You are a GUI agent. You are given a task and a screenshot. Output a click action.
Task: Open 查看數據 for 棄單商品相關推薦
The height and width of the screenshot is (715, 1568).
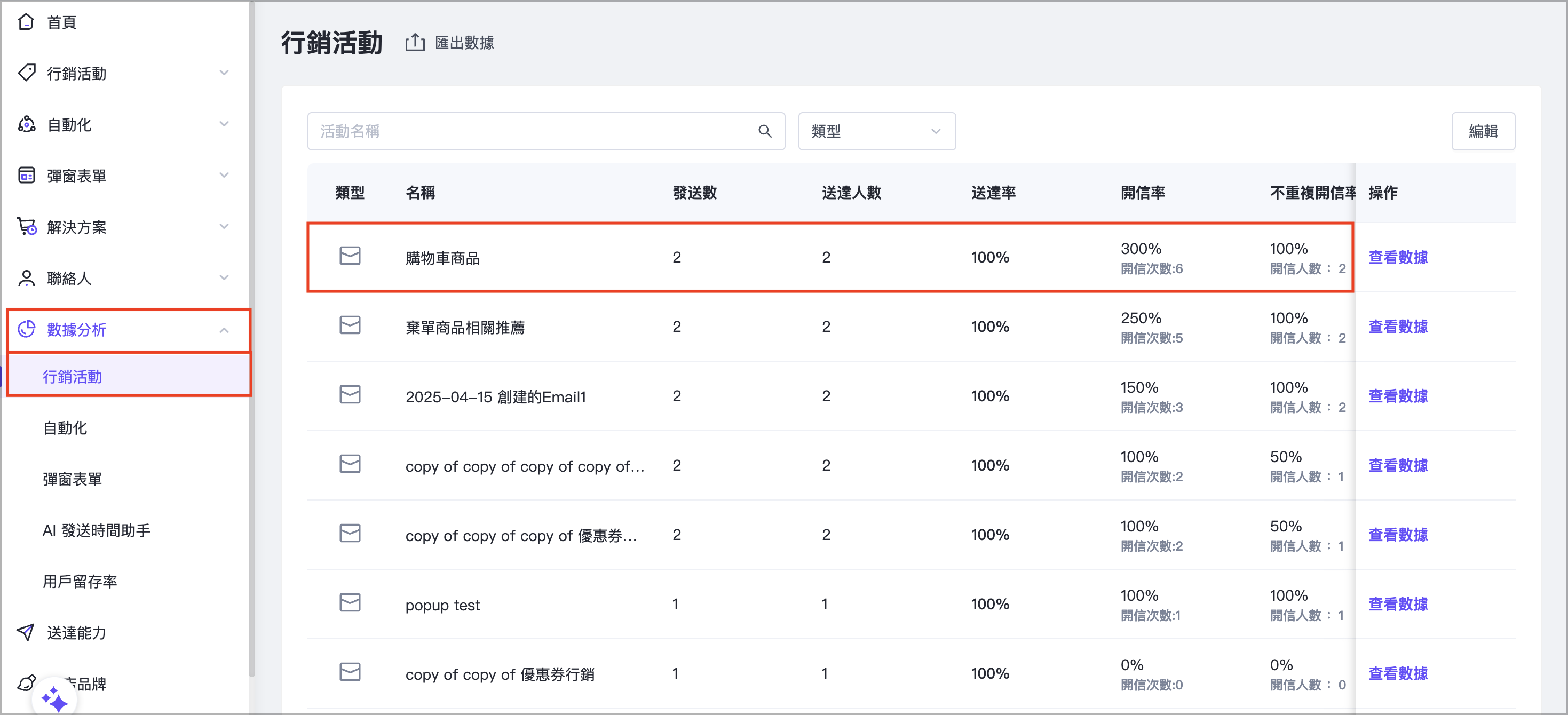click(1398, 327)
